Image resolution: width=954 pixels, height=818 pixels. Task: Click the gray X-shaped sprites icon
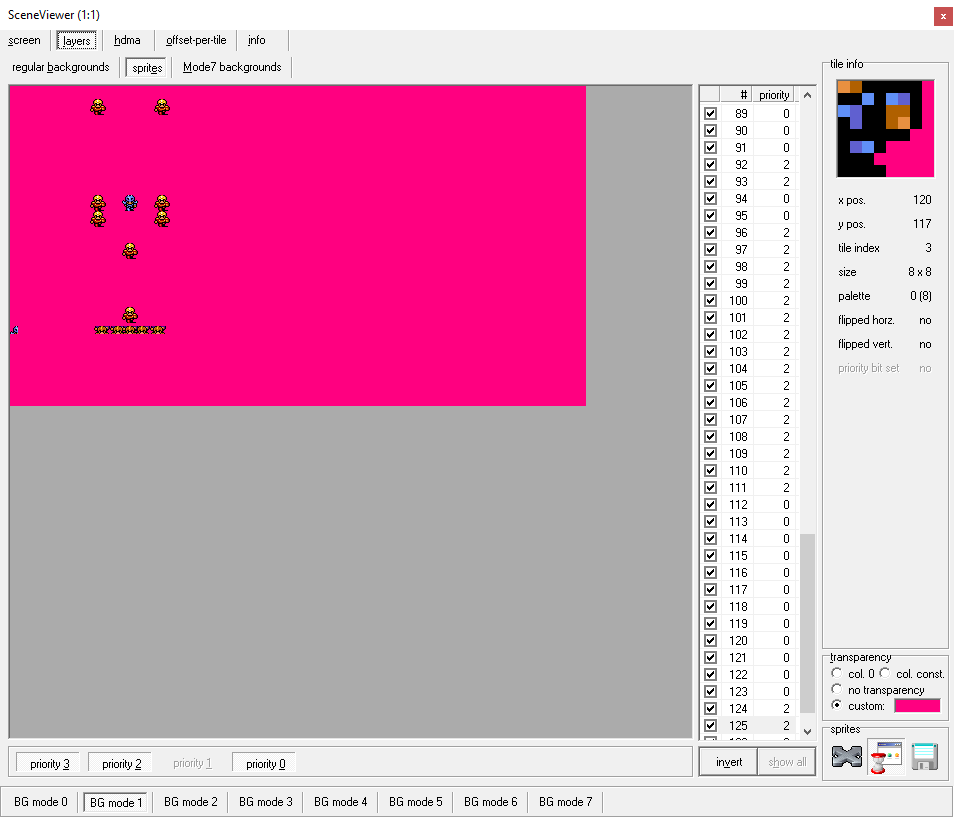[847, 757]
